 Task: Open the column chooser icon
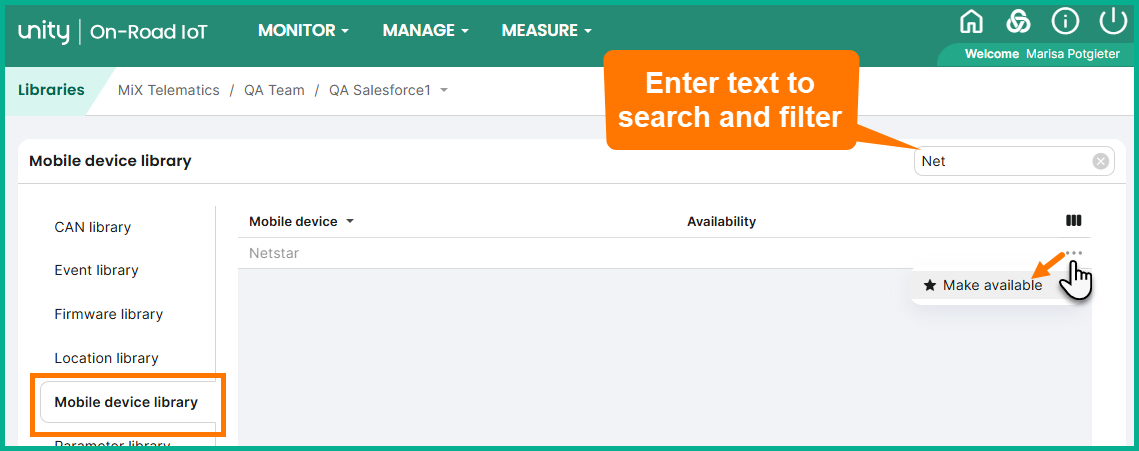[1074, 221]
